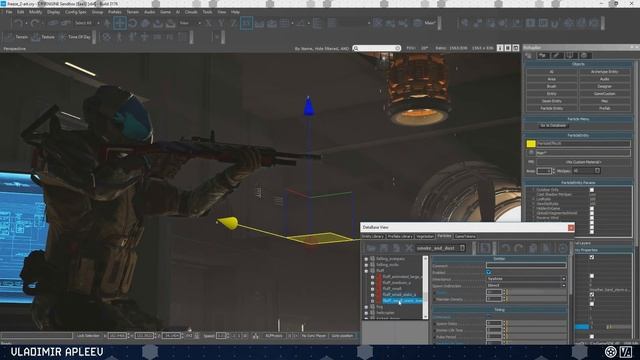The width and height of the screenshot is (640, 360).
Task: Lock movement to the Z axis
Action: pos(233,23)
